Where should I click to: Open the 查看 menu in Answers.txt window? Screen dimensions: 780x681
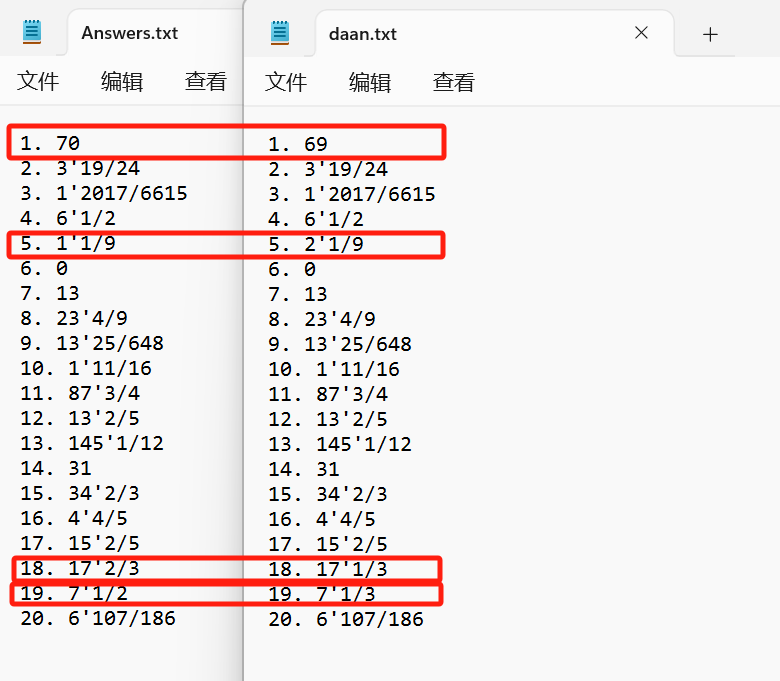click(x=206, y=81)
